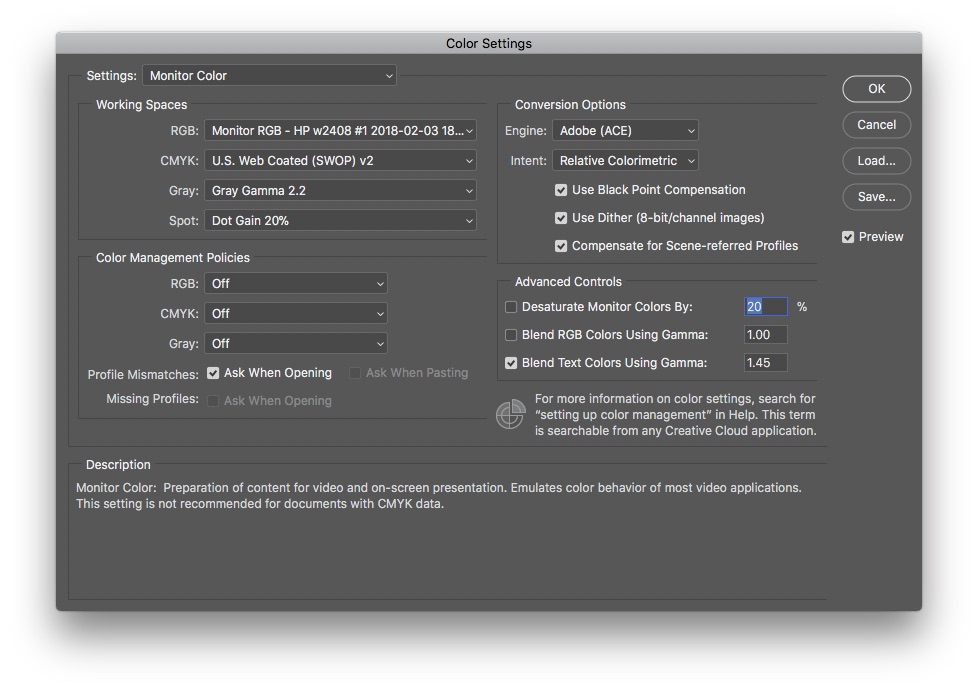Toggle Blend RGB Colors Using Gamma
This screenshot has width=978, height=691.
512,335
